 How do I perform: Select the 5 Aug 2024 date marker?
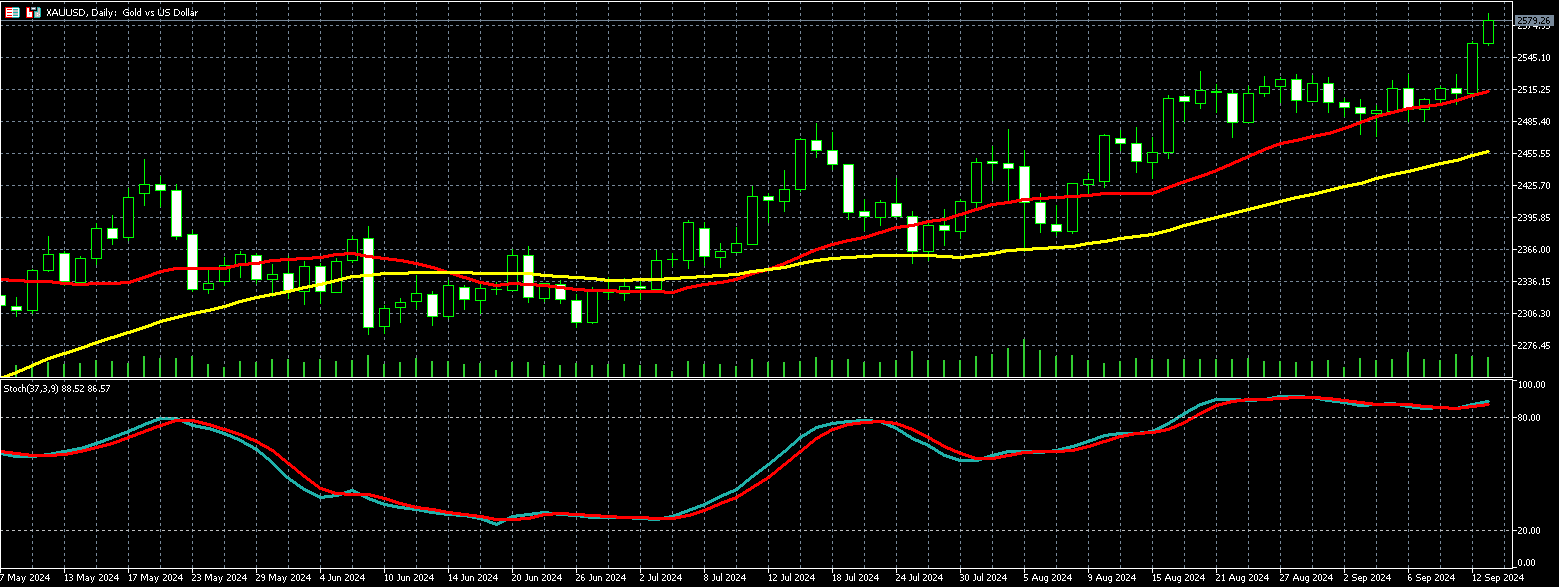1046,578
